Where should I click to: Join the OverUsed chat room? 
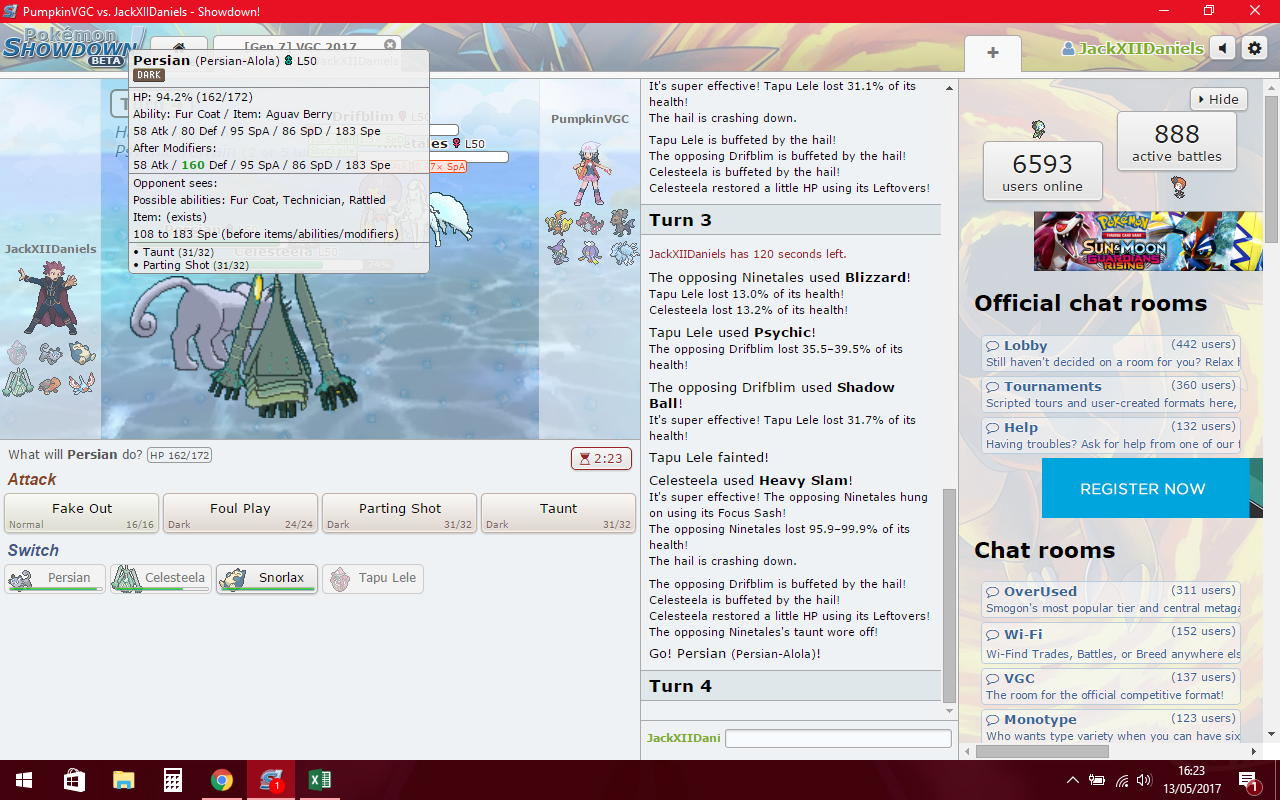point(1111,599)
